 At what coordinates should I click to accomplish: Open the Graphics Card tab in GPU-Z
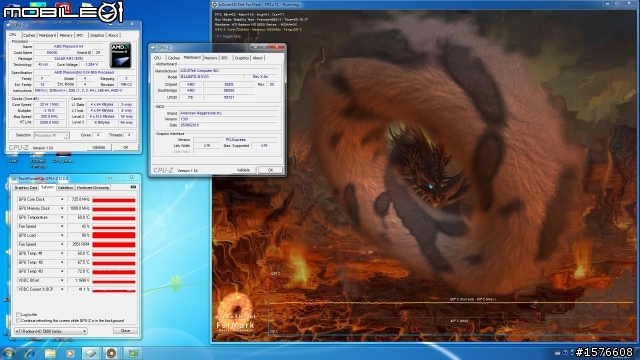pyautogui.click(x=26, y=187)
